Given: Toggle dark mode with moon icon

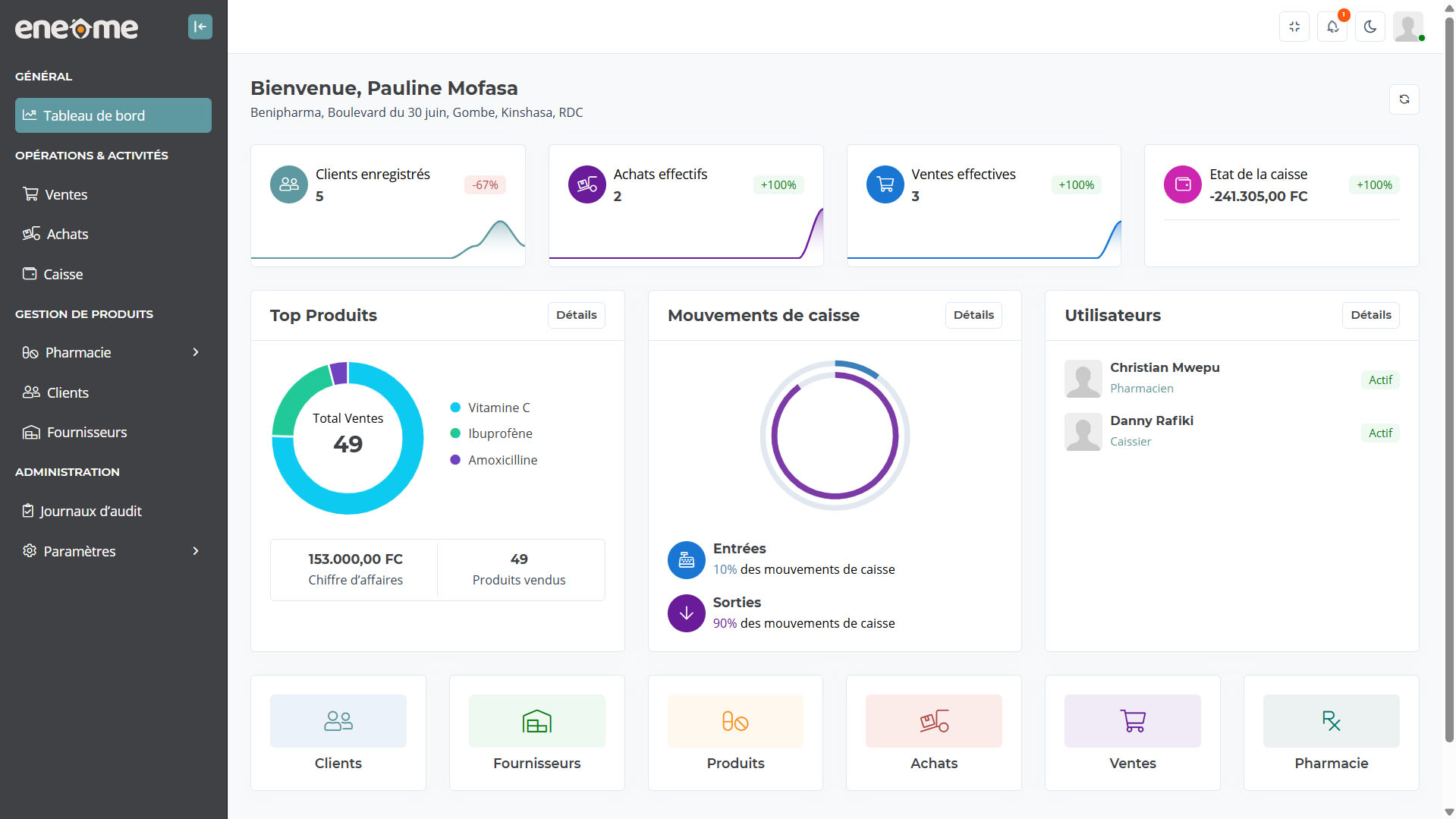Looking at the screenshot, I should (1370, 27).
